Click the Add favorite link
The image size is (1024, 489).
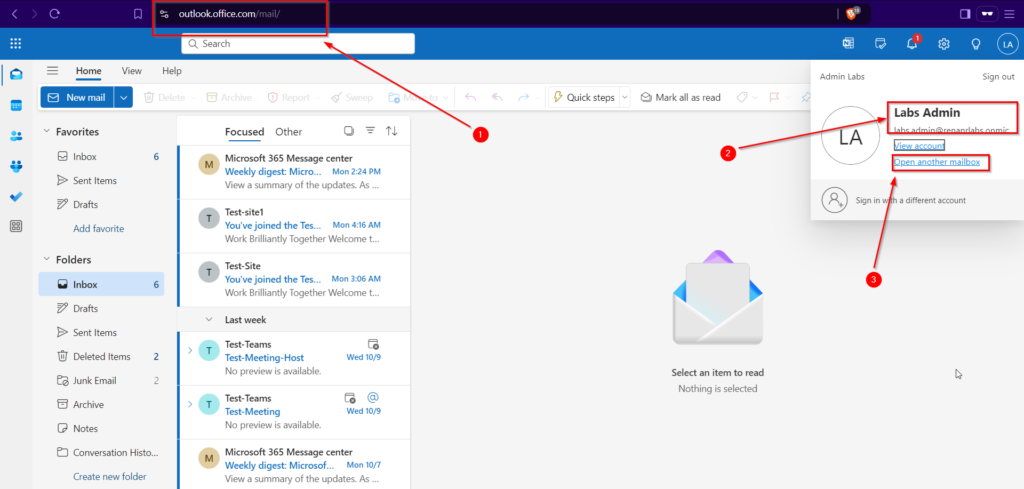(99, 229)
